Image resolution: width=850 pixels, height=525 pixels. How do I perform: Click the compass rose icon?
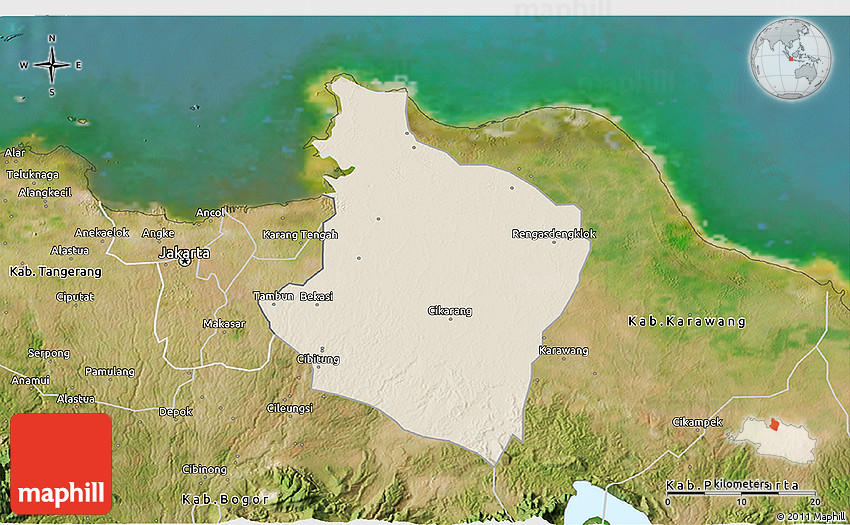click(x=51, y=65)
